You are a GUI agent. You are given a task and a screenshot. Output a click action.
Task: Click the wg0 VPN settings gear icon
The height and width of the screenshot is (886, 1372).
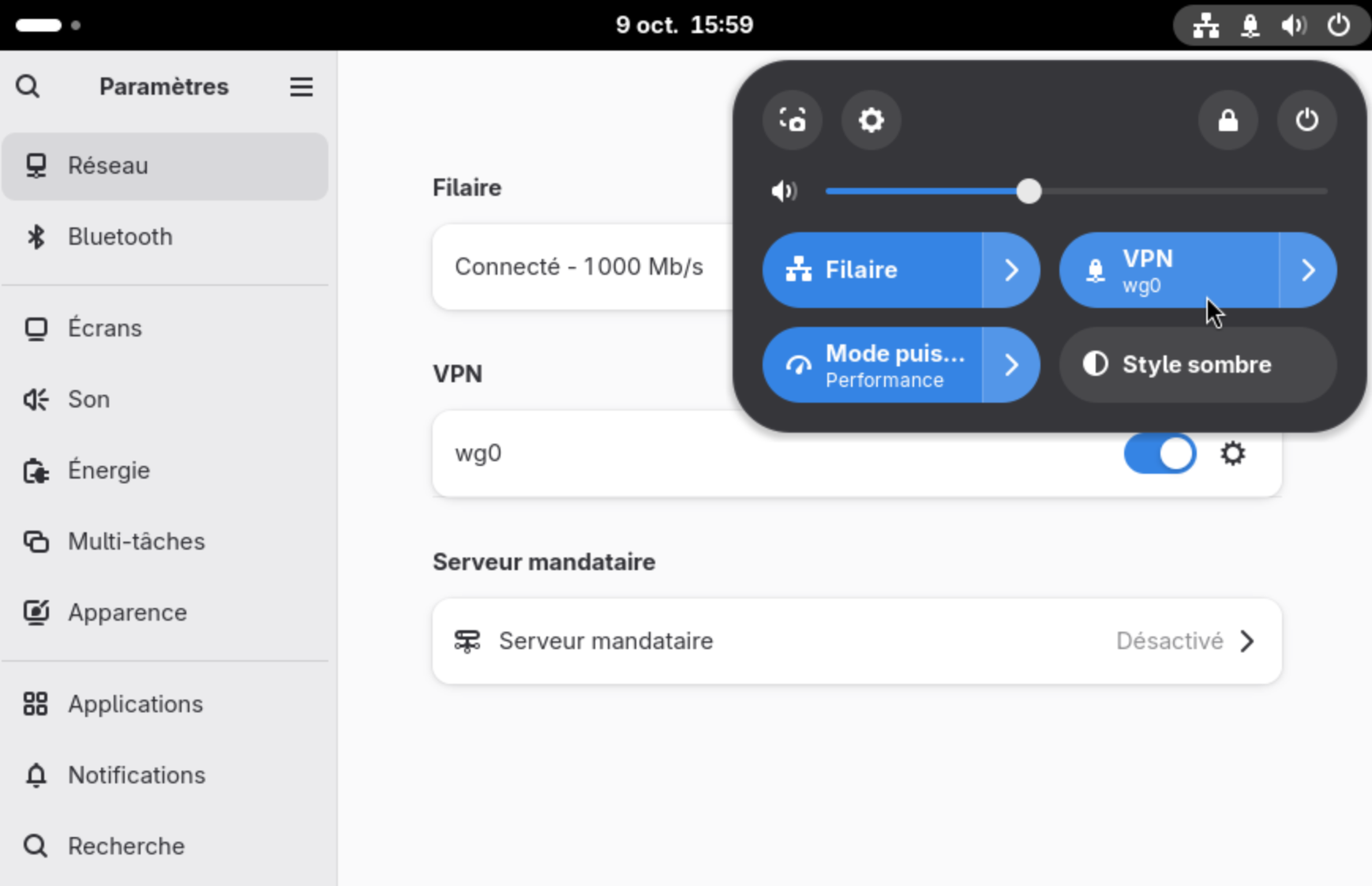pos(1232,454)
